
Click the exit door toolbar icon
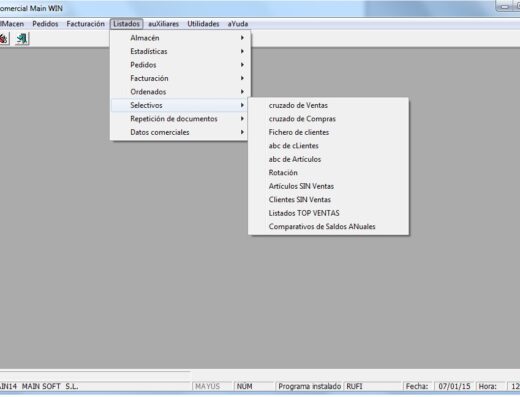(22, 39)
